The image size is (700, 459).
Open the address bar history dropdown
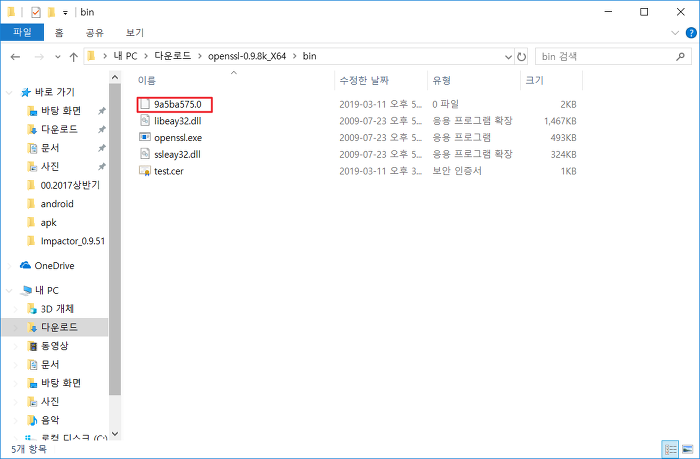pyautogui.click(x=508, y=57)
